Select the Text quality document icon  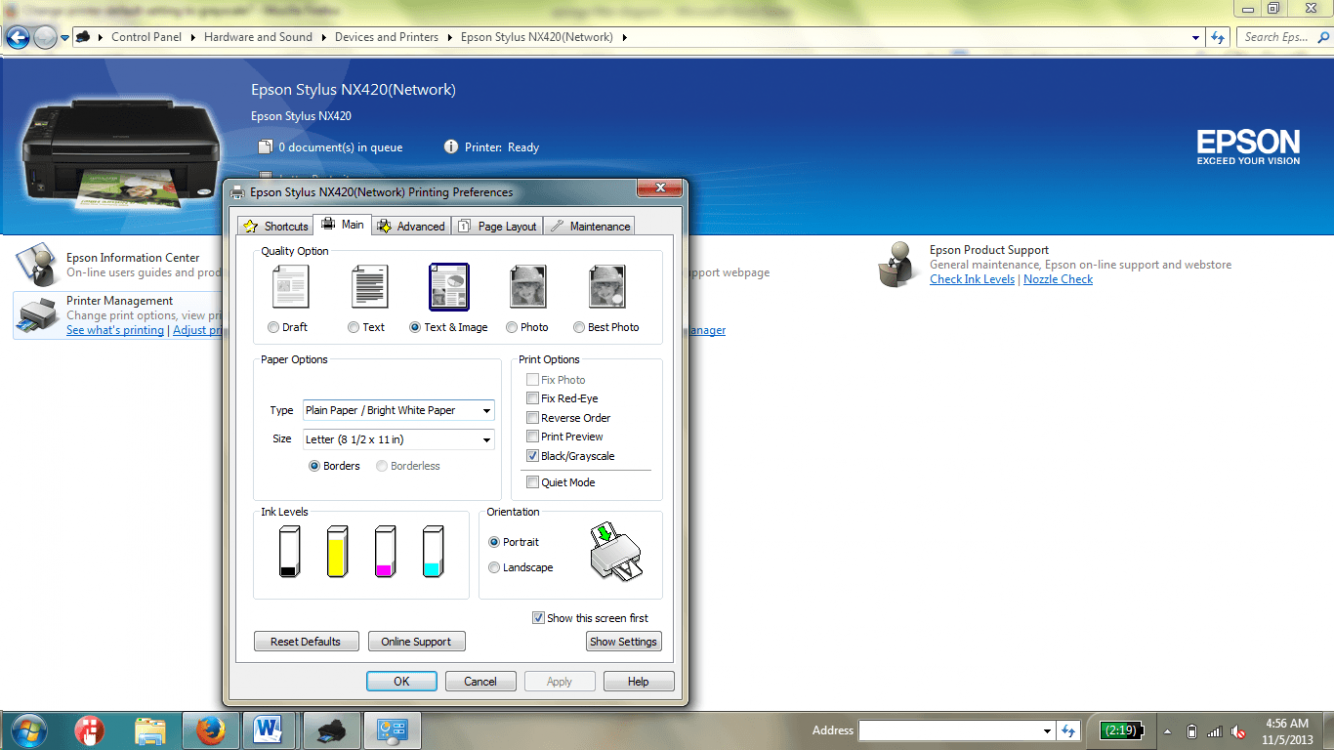(369, 287)
